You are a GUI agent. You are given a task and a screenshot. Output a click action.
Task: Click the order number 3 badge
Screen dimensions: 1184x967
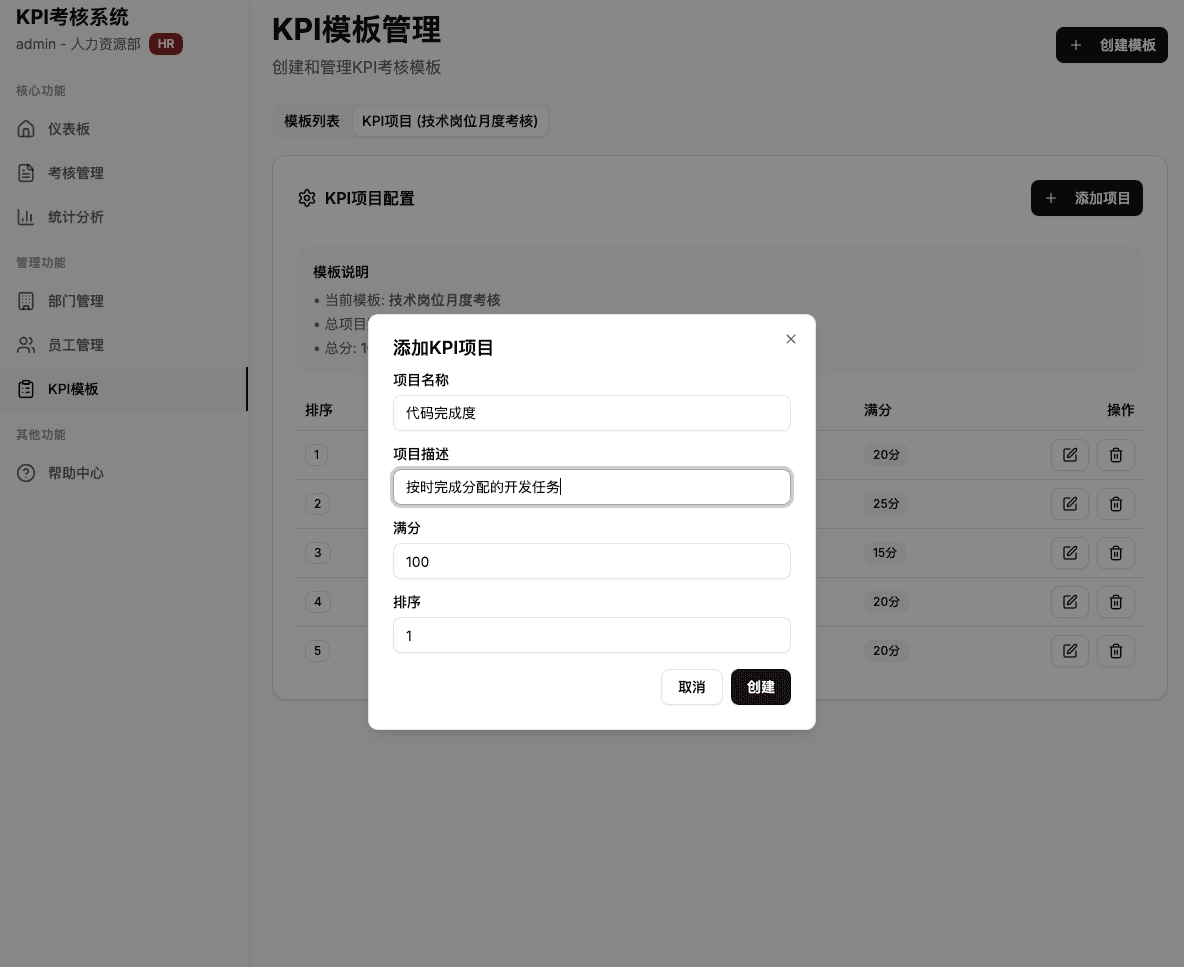318,553
